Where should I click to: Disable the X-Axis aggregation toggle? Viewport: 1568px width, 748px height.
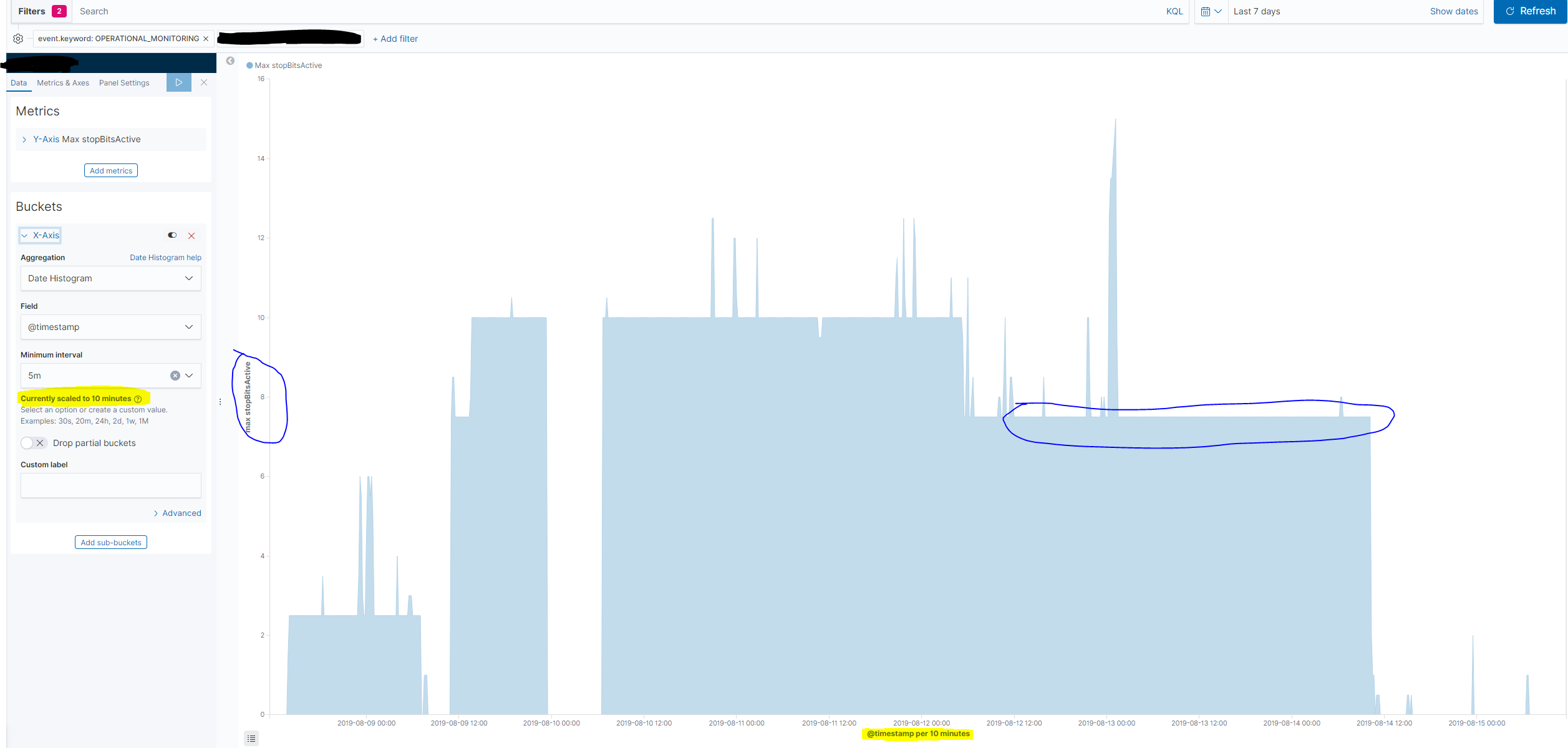pos(172,235)
